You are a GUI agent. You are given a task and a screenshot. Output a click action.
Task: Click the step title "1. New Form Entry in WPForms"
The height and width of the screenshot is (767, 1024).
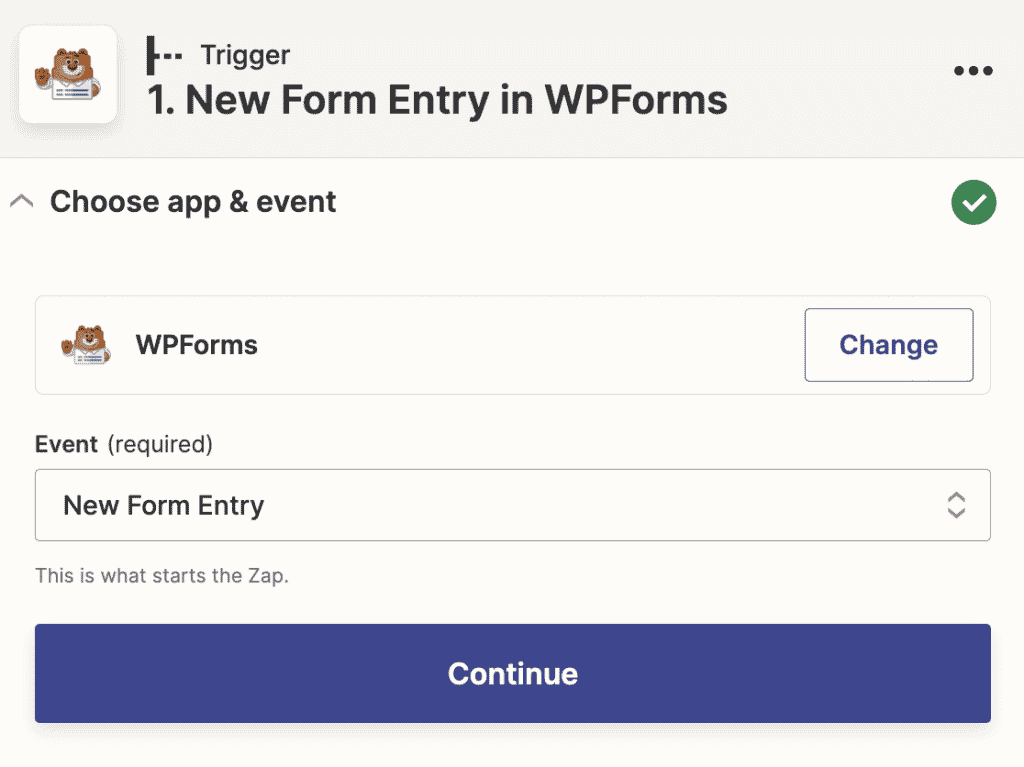(437, 100)
